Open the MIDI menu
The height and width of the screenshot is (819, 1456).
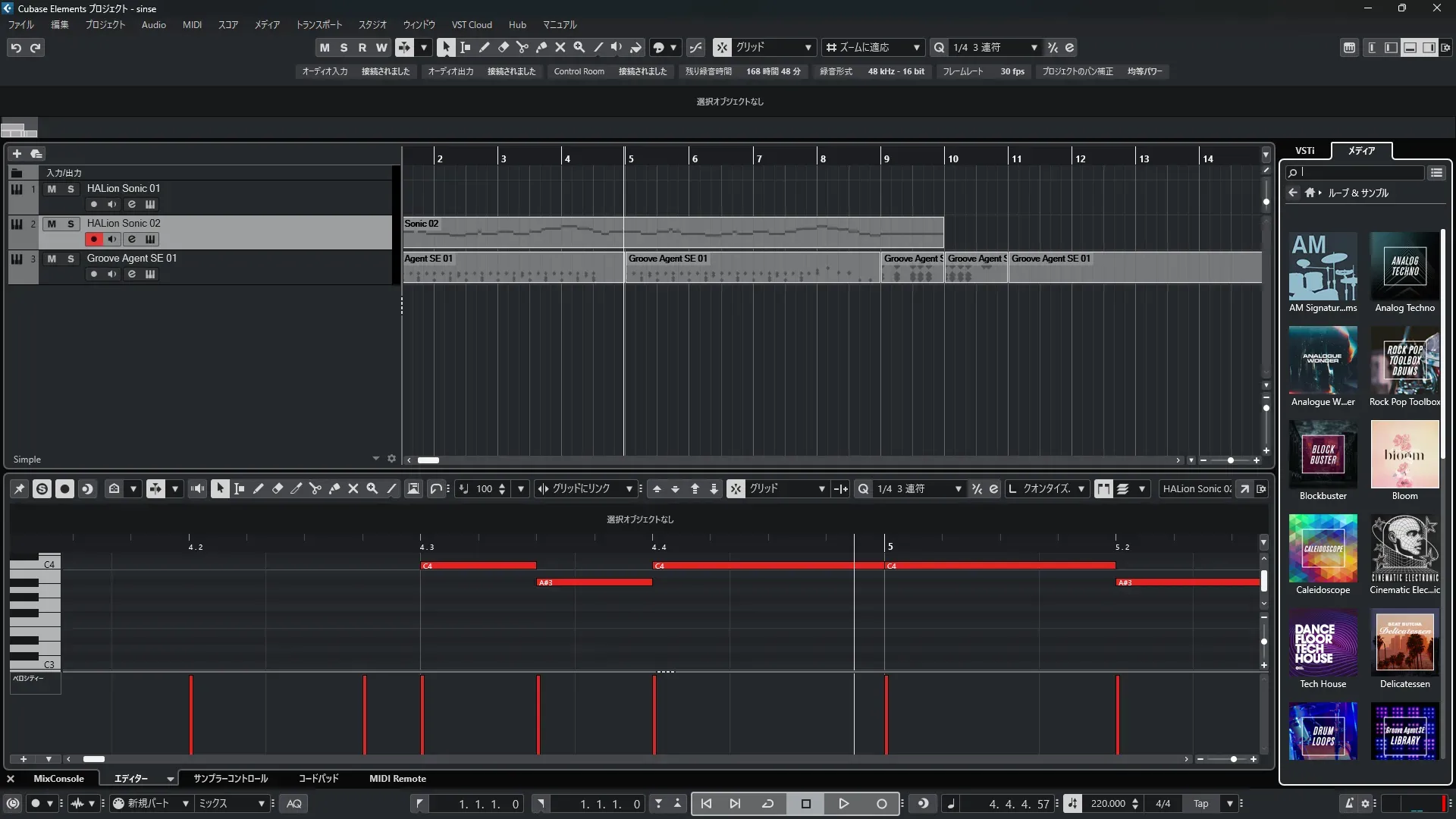pos(192,25)
